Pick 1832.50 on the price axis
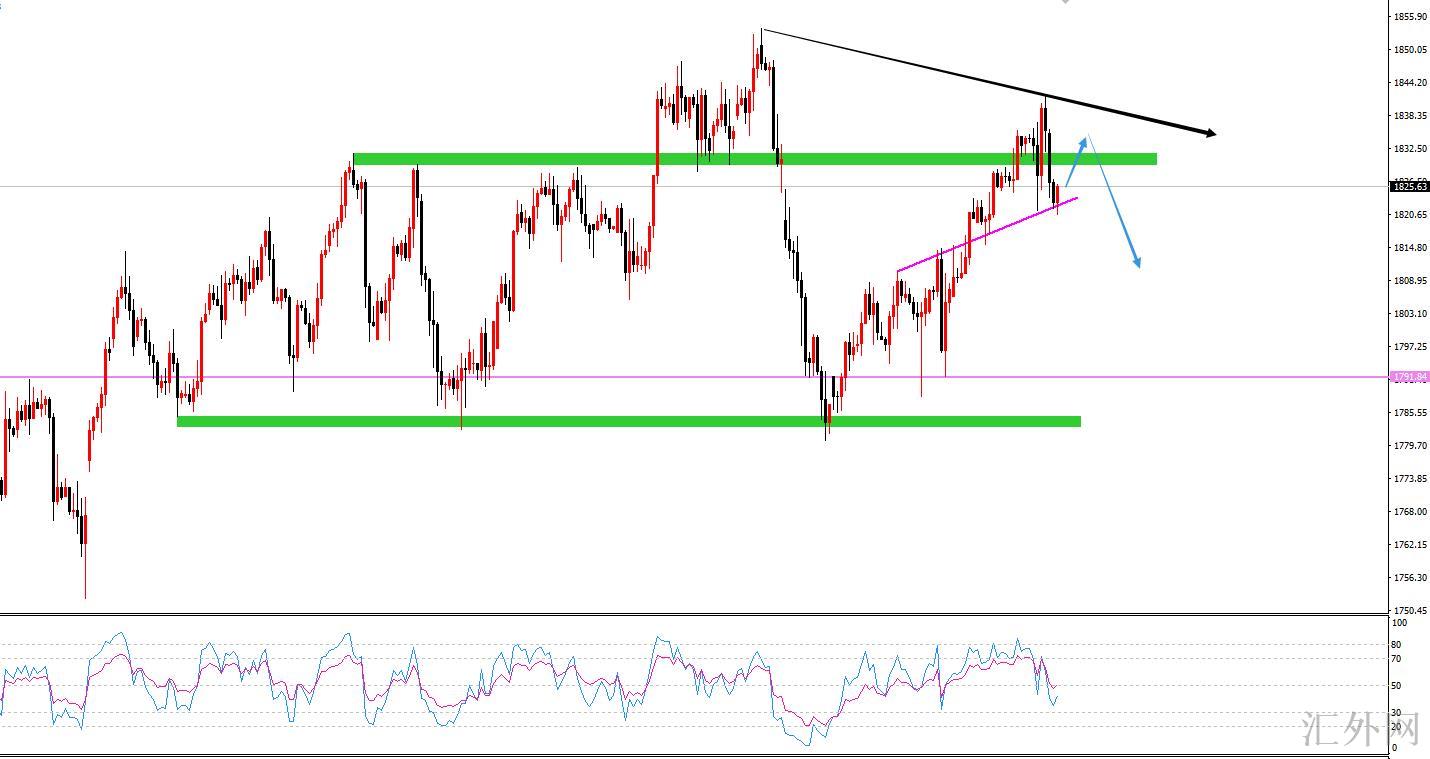This screenshot has width=1430, height=759. (1409, 149)
